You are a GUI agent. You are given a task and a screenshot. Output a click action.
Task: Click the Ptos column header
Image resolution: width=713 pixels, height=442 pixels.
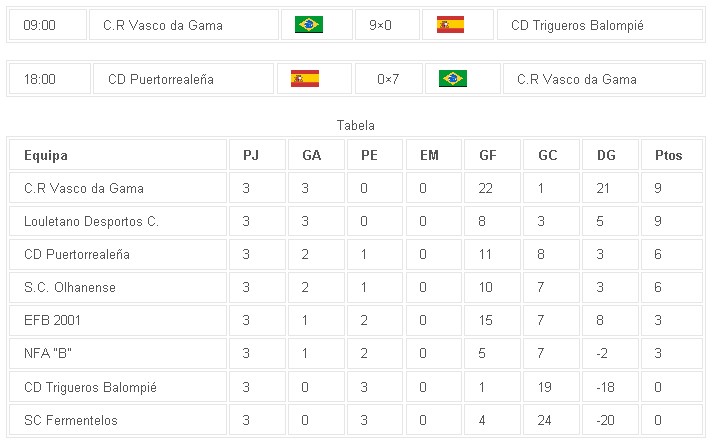tap(668, 155)
